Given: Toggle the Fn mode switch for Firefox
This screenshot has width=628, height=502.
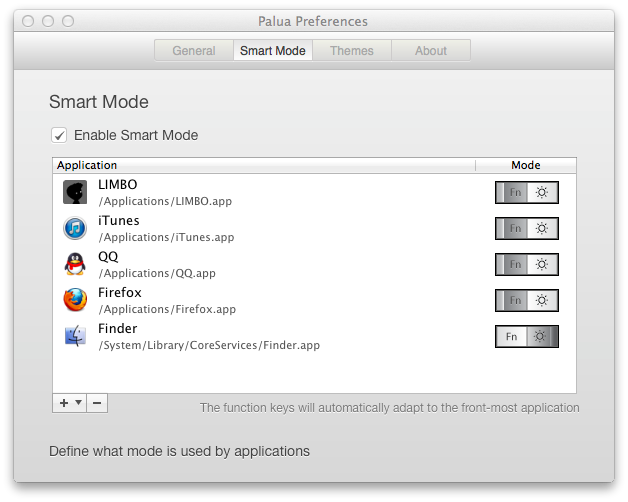Looking at the screenshot, I should 527,300.
